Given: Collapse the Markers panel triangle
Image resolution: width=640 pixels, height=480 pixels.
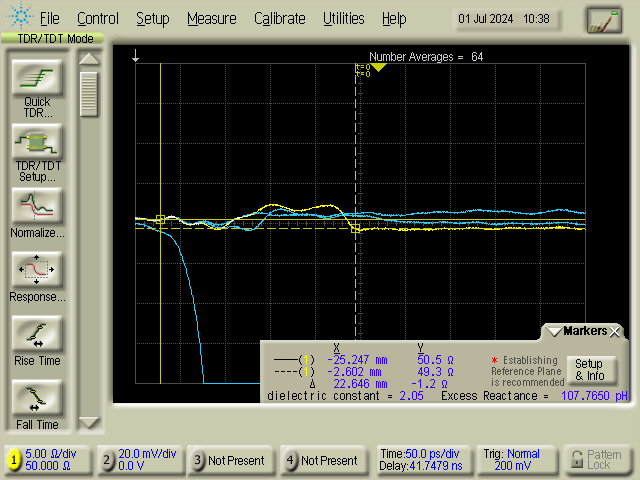Looking at the screenshot, I should click(554, 331).
